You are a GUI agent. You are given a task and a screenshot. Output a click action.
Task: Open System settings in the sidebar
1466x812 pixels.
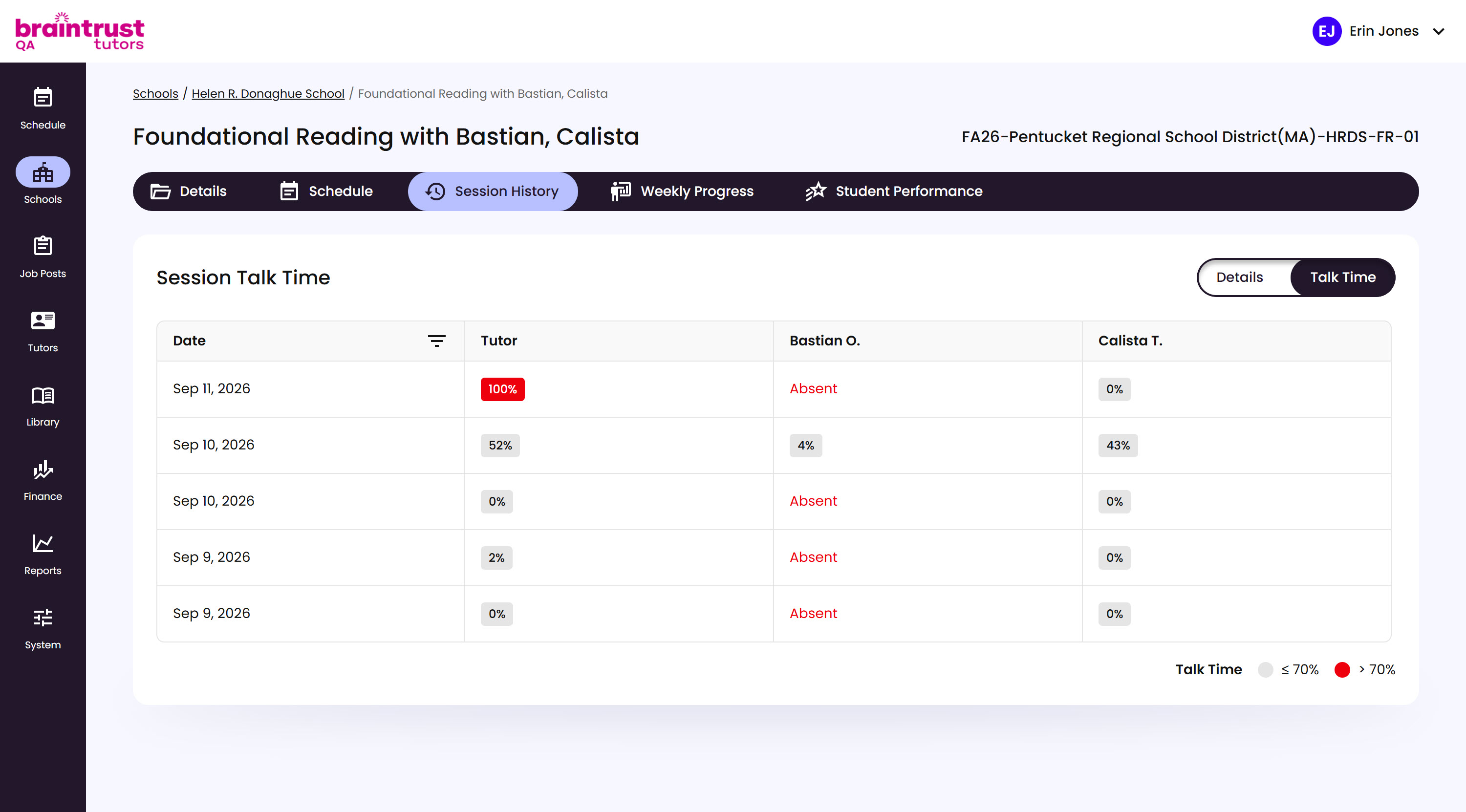coord(43,629)
